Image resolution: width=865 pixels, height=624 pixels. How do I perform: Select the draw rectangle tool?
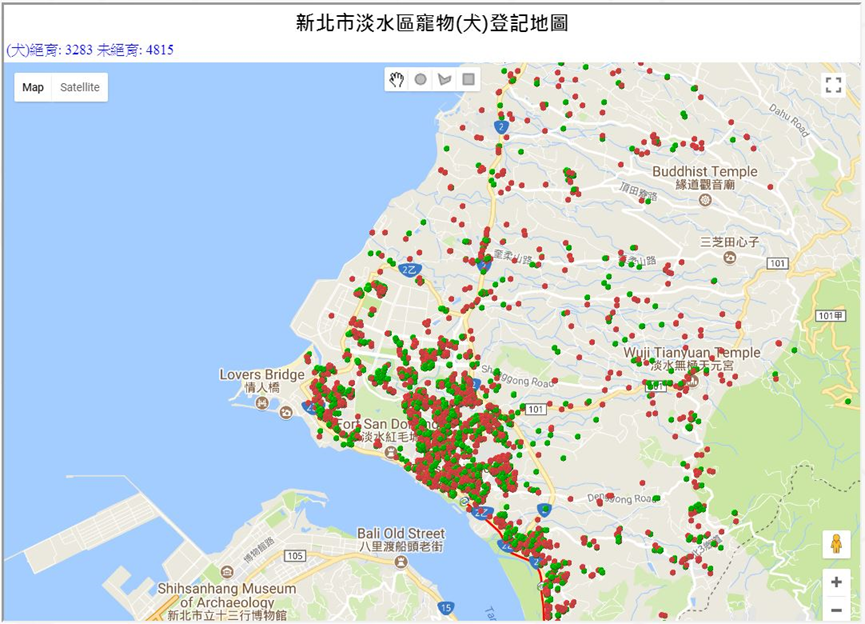point(468,79)
